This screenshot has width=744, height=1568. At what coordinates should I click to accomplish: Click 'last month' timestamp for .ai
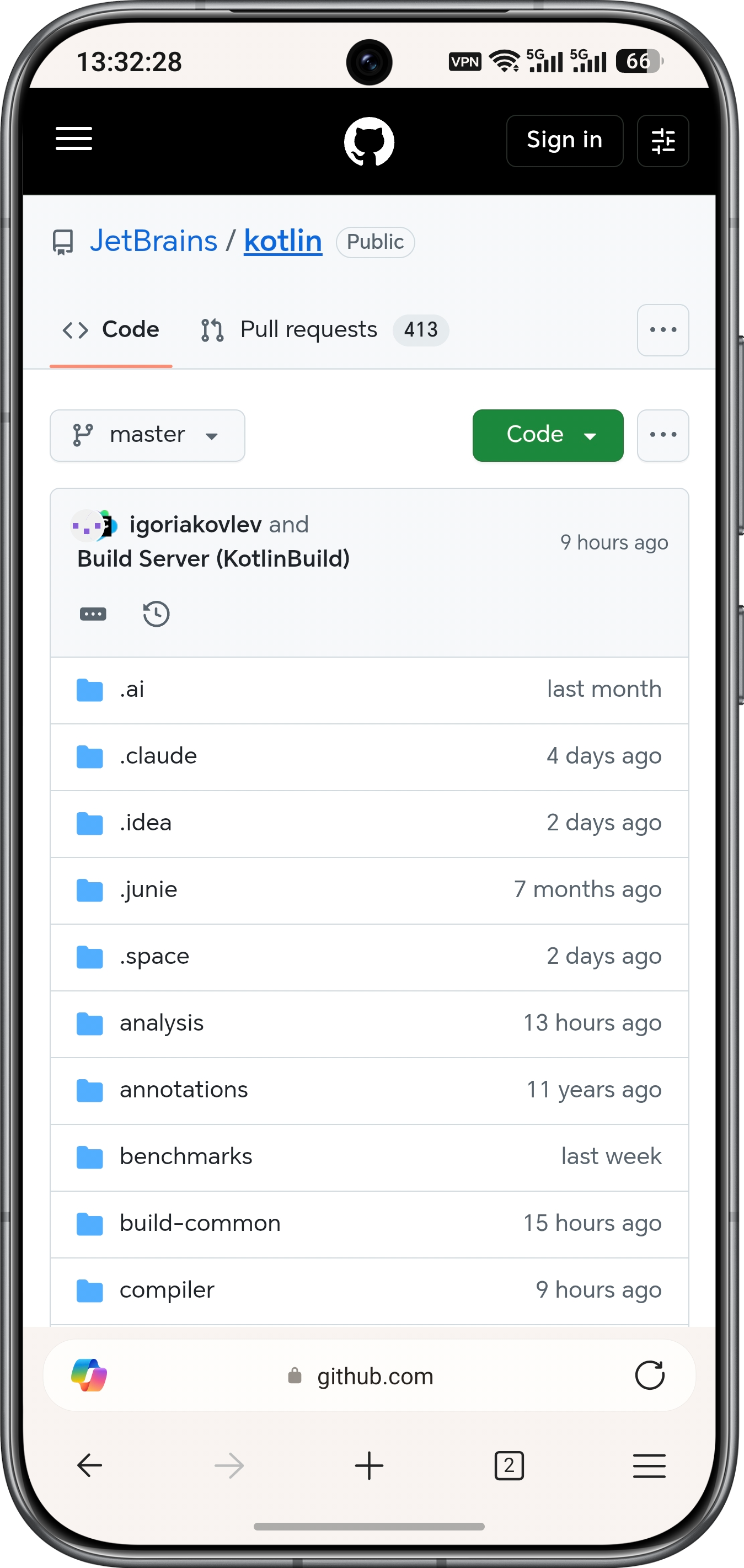604,690
